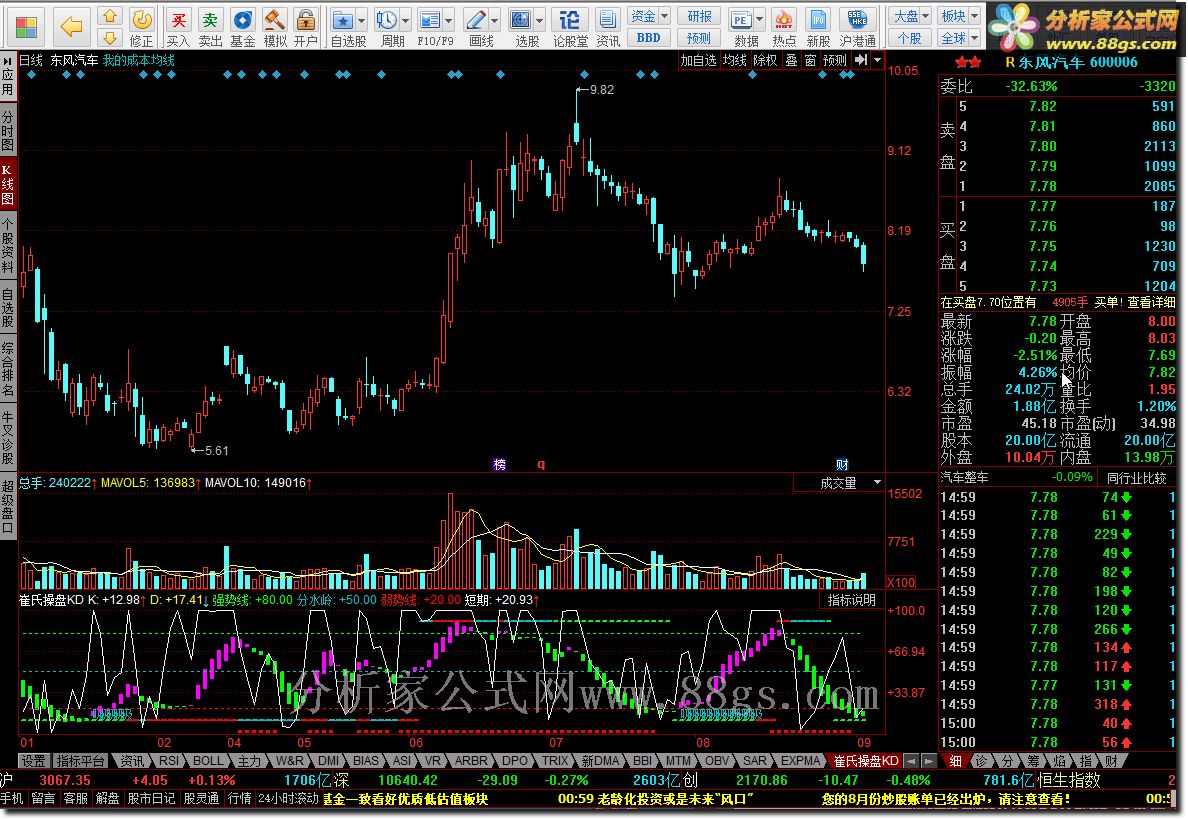Click the skip-to-end arrow above chart

click(861, 60)
